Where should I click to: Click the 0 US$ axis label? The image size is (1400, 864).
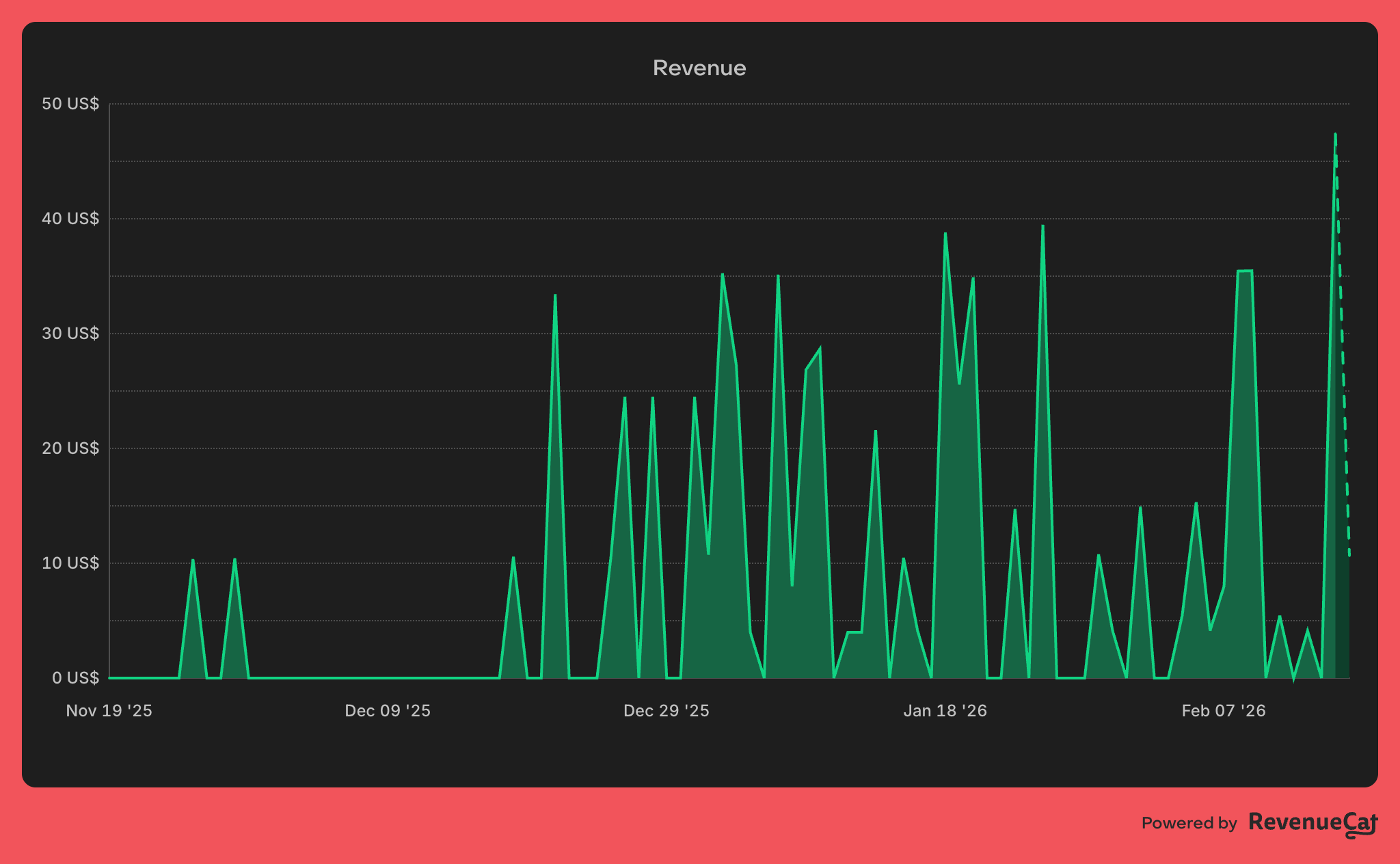[x=75, y=678]
